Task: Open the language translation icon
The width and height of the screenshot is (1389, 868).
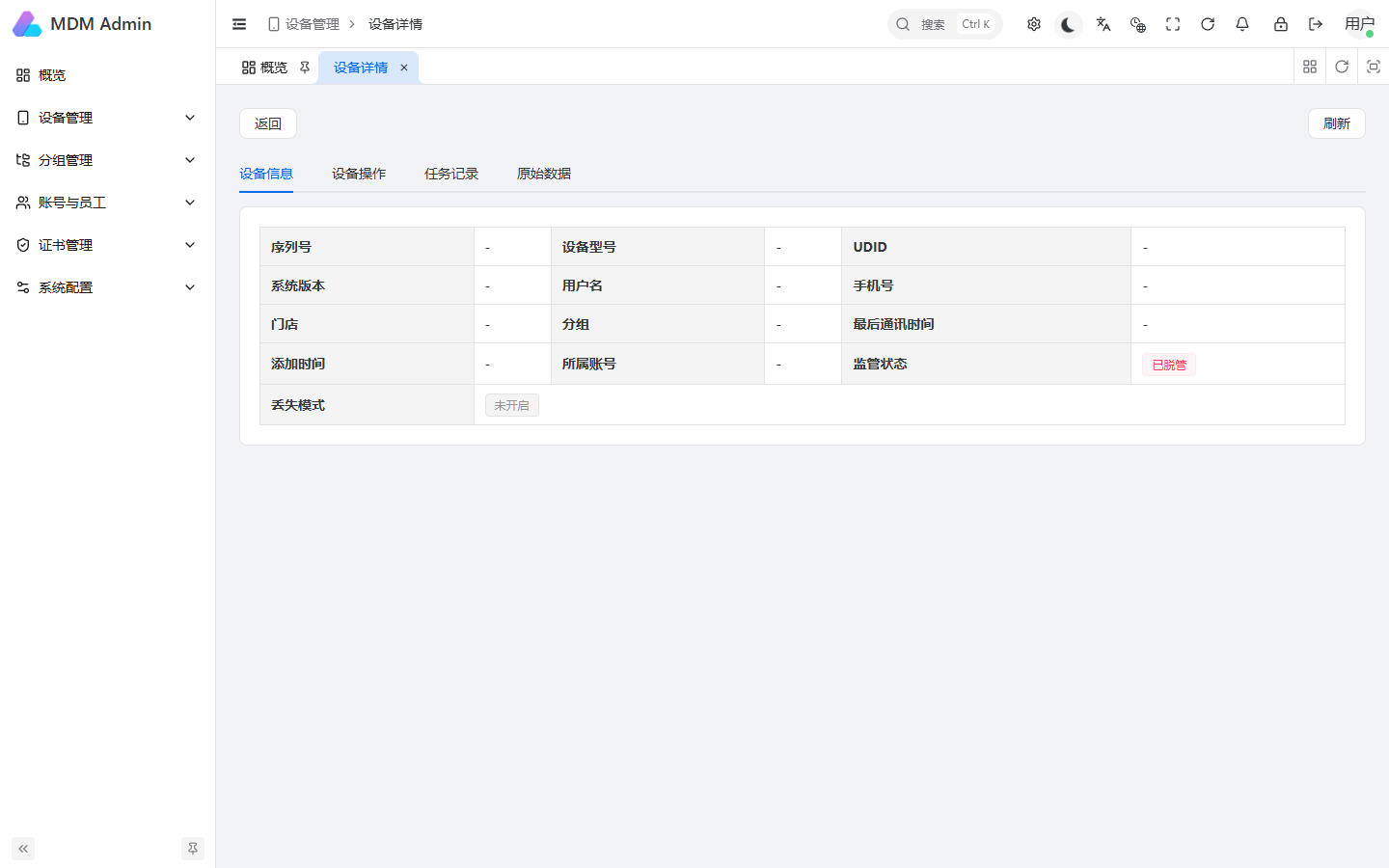Action: pyautogui.click(x=1103, y=24)
